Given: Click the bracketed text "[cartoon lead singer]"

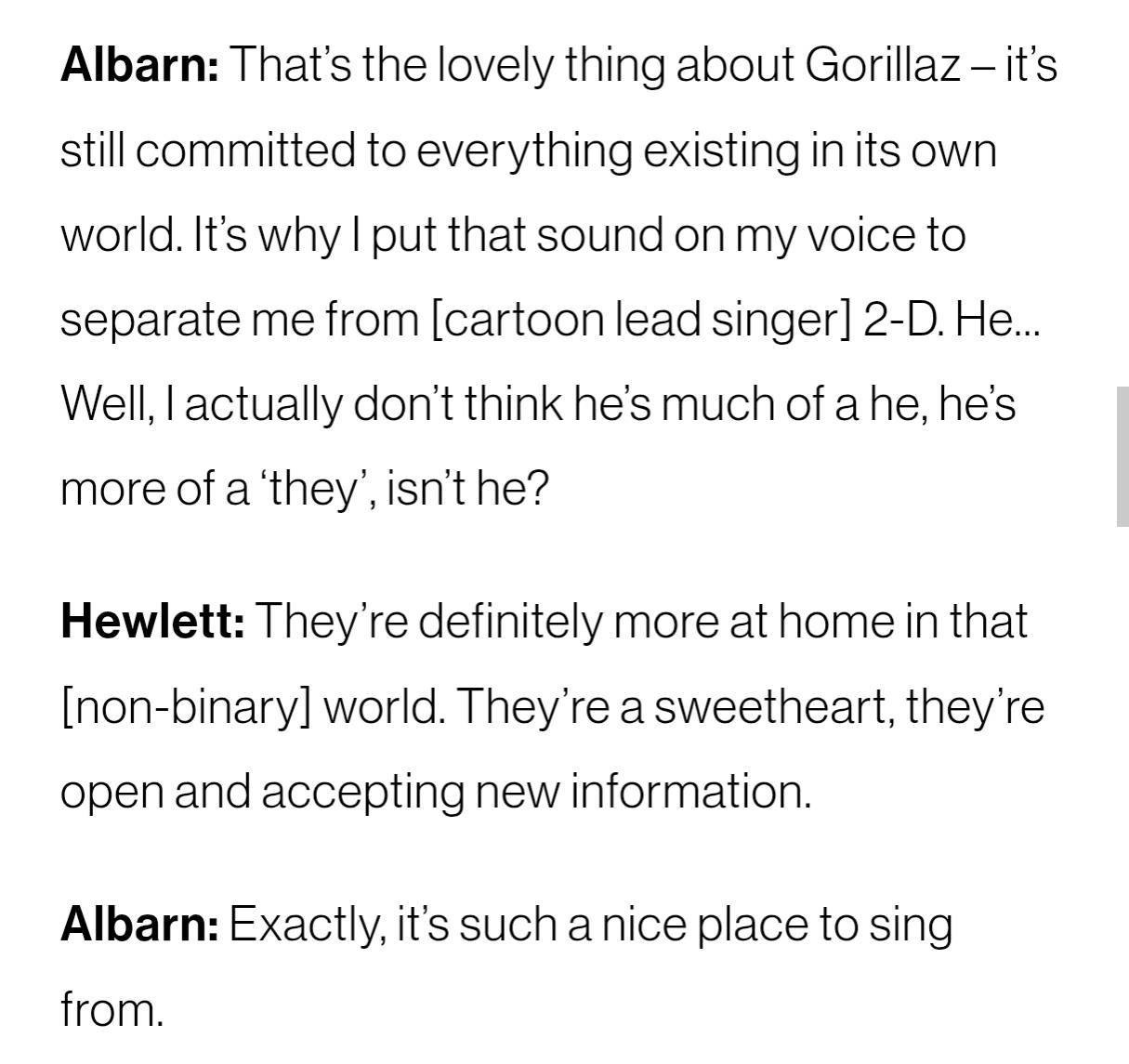Looking at the screenshot, I should tap(641, 320).
